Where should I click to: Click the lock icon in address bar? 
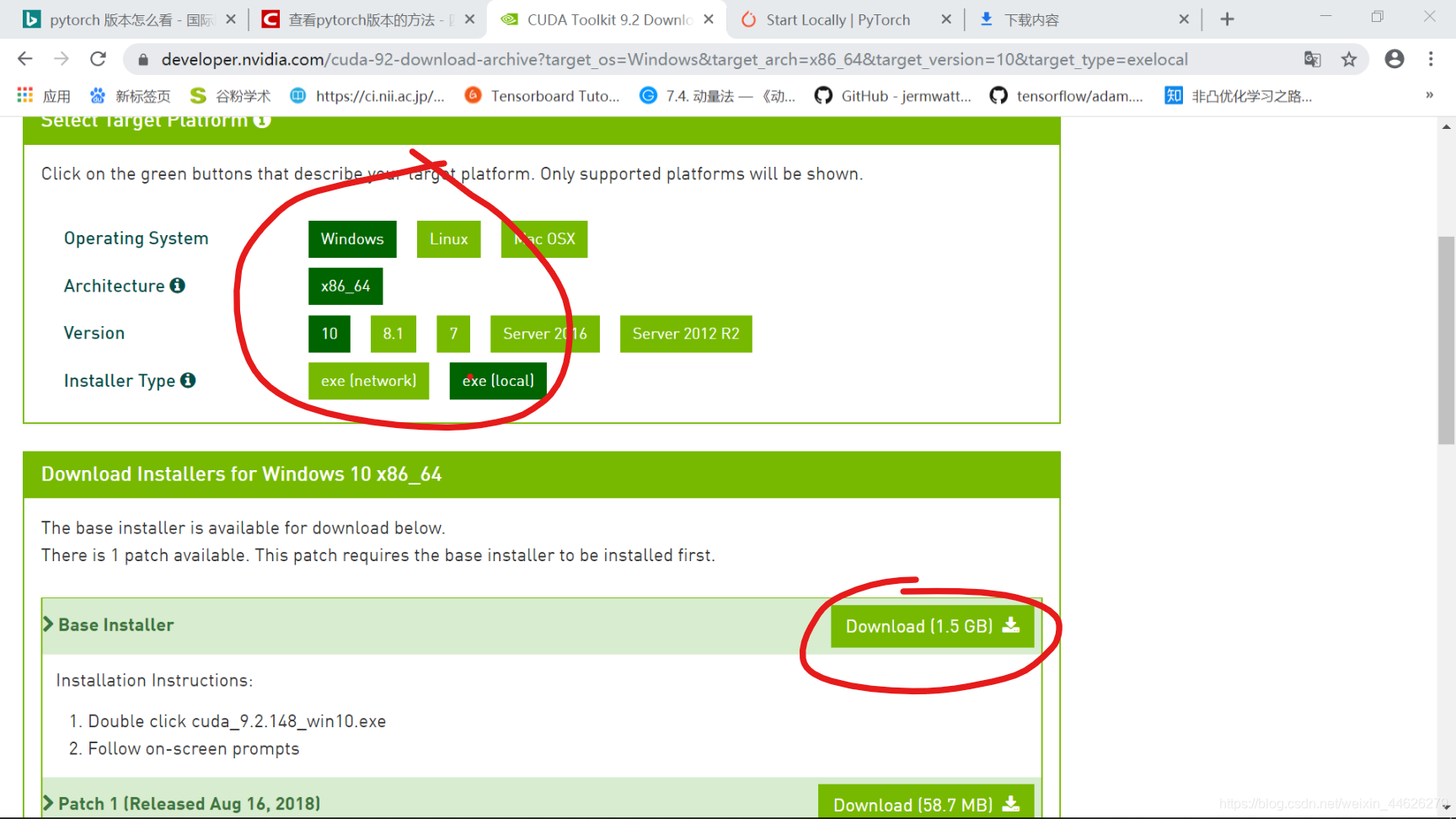point(143,60)
